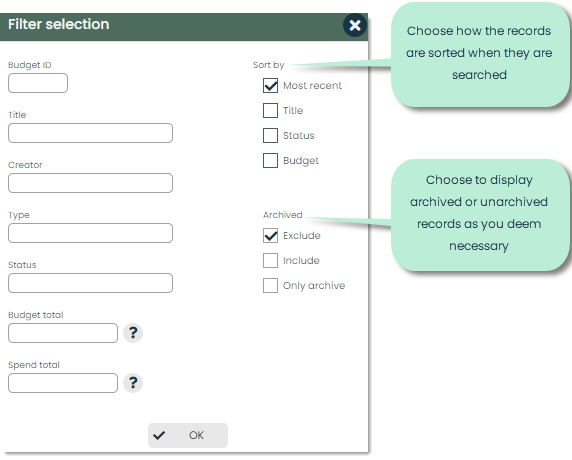Click the OK button checkmark icon
The height and width of the screenshot is (460, 572).
[x=159, y=435]
